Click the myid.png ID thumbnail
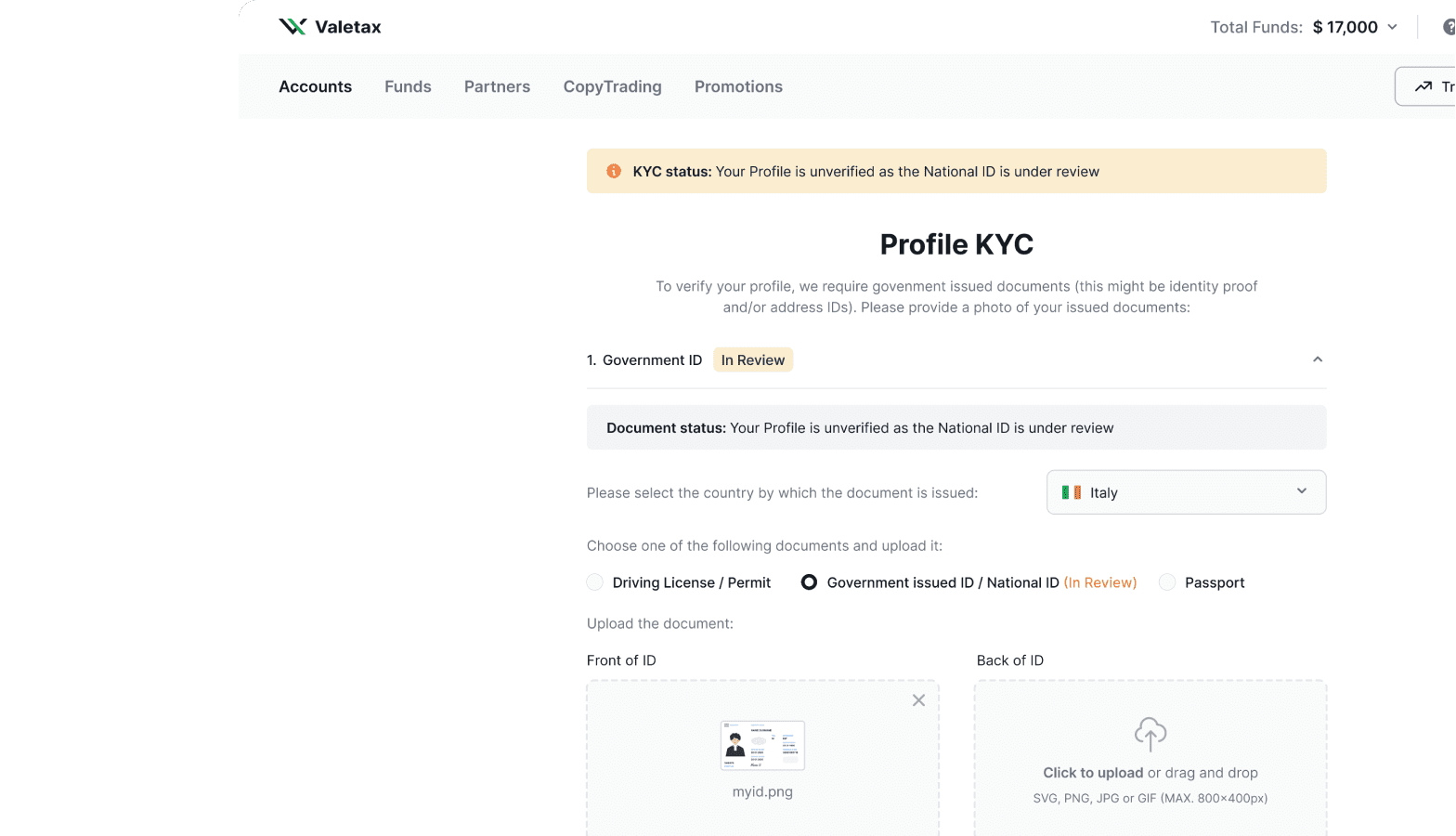This screenshot has height=836, width=1456. (762, 745)
